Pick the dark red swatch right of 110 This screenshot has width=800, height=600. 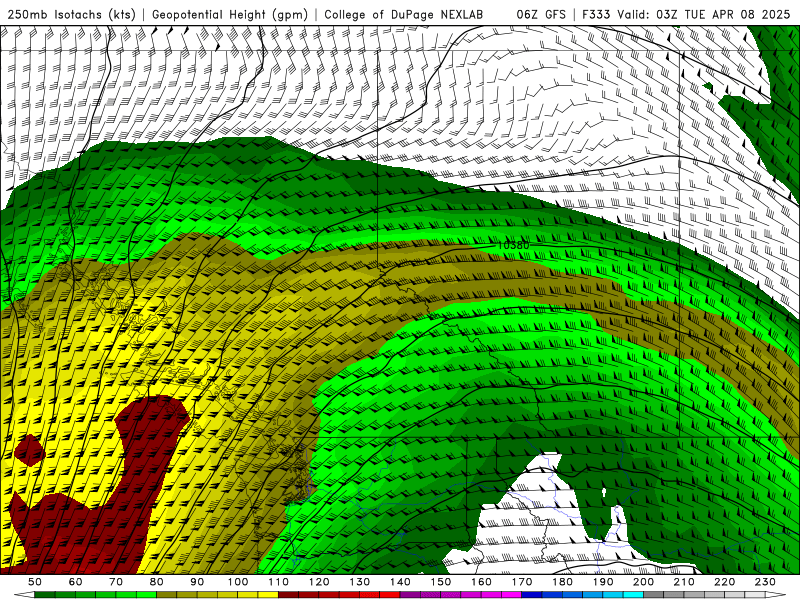(289, 595)
